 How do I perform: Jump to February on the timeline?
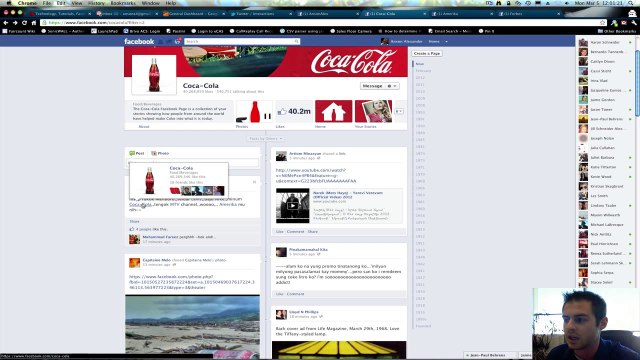tap(423, 71)
